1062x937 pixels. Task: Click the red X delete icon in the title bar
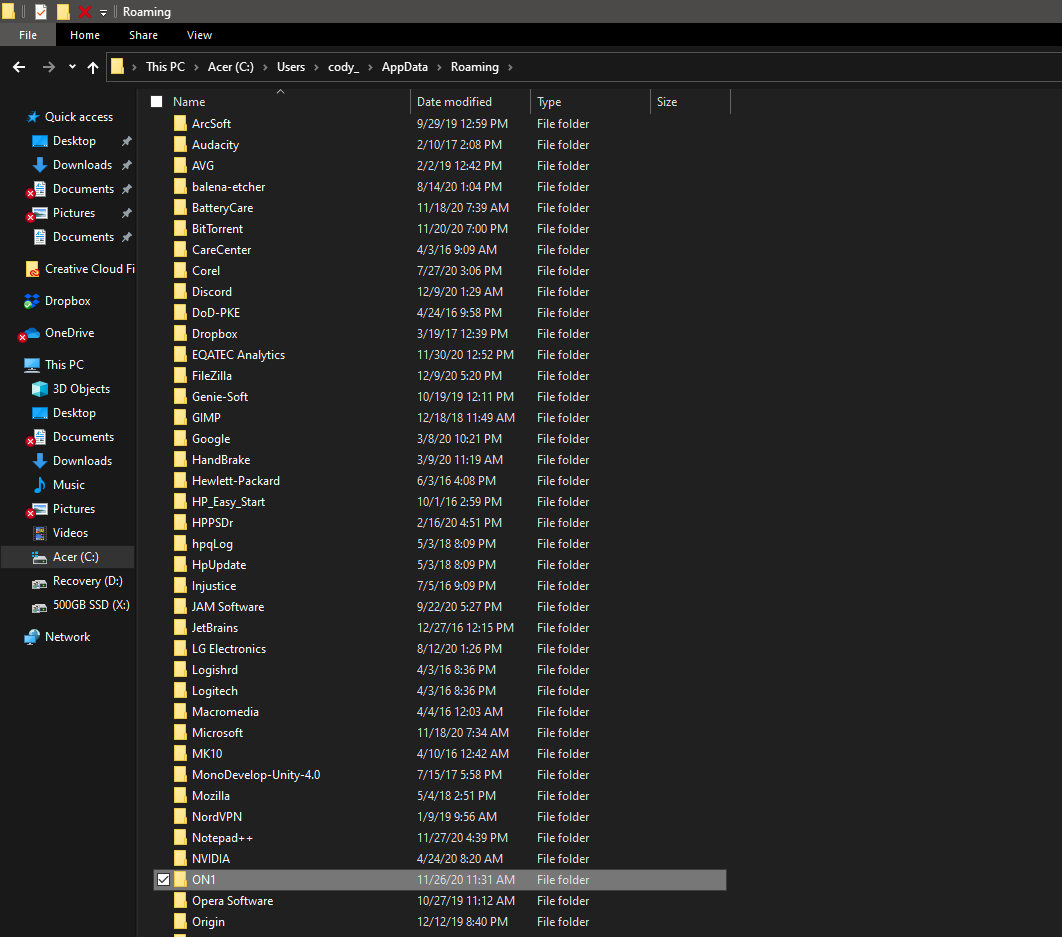[x=85, y=12]
